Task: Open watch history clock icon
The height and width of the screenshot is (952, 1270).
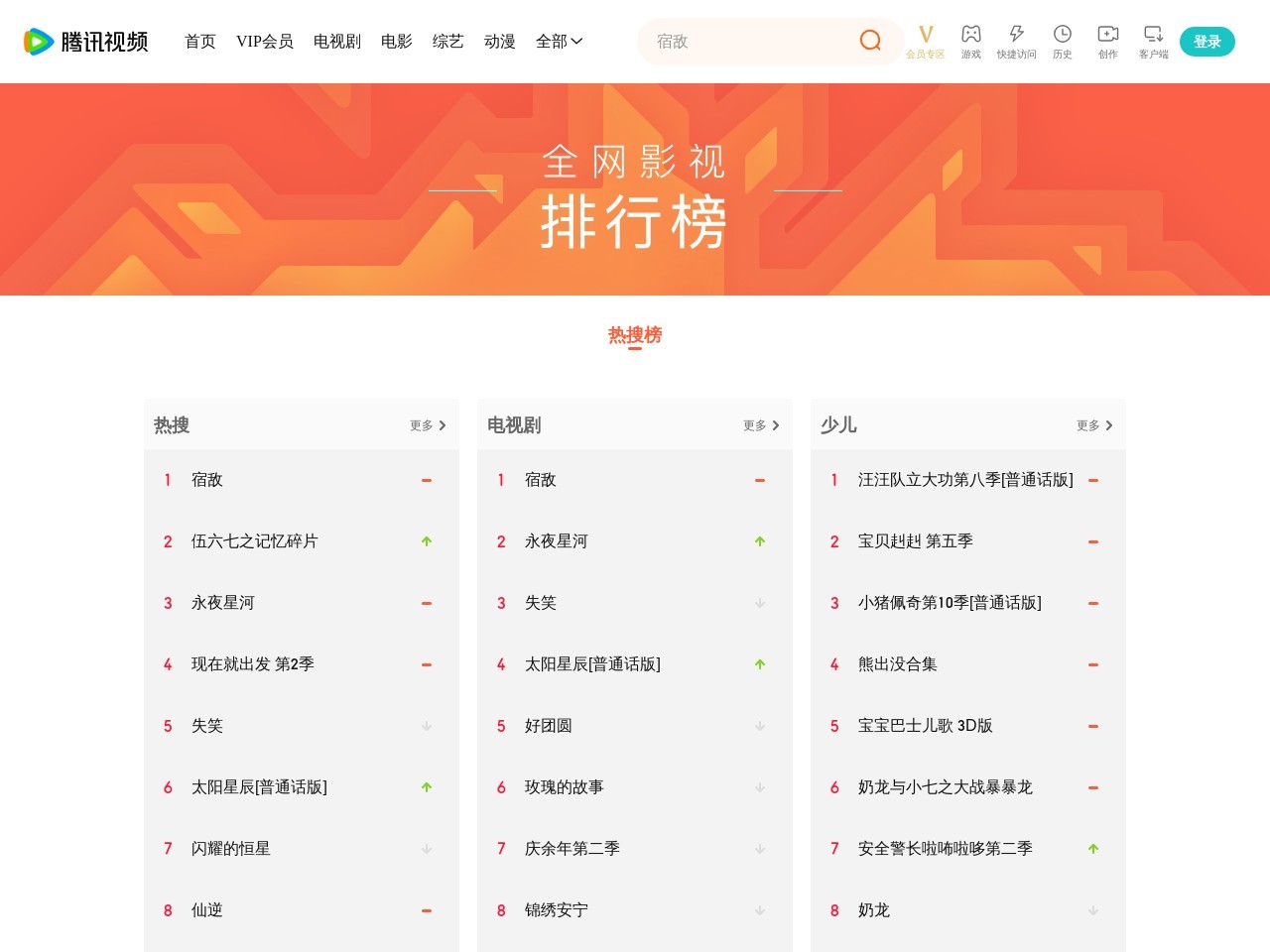Action: tap(1062, 42)
